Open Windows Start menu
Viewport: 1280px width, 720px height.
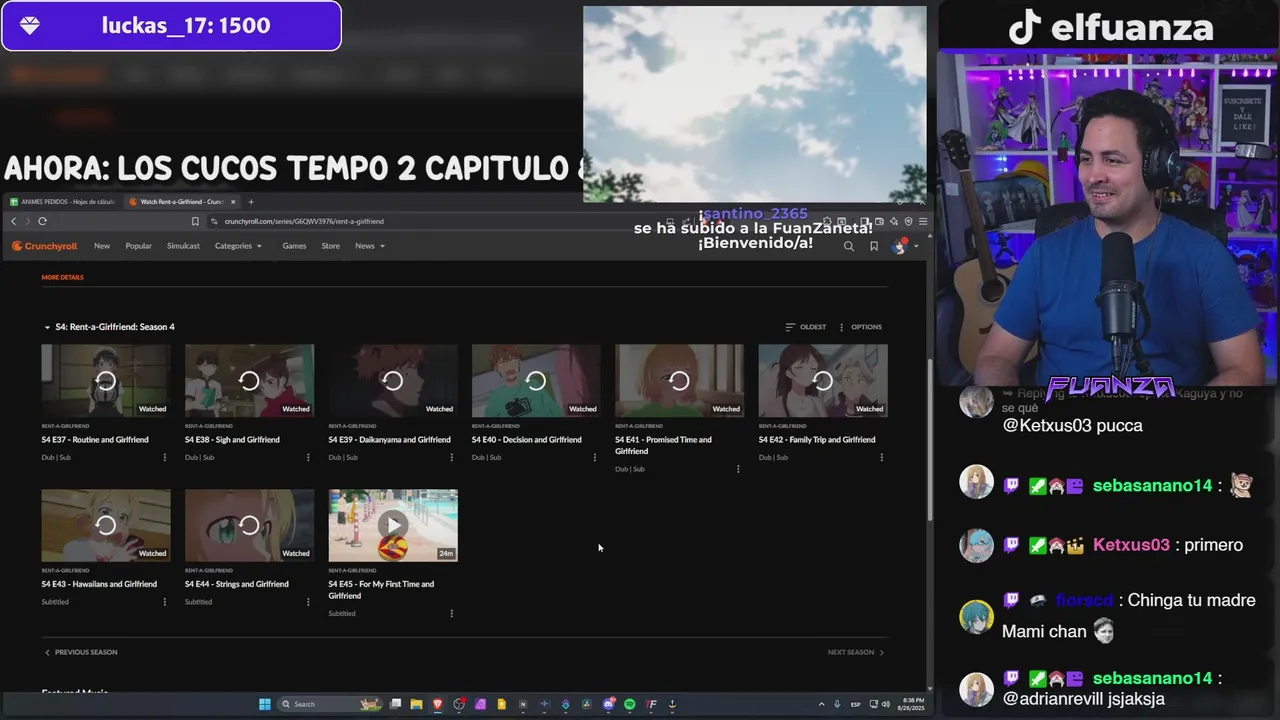pos(264,704)
